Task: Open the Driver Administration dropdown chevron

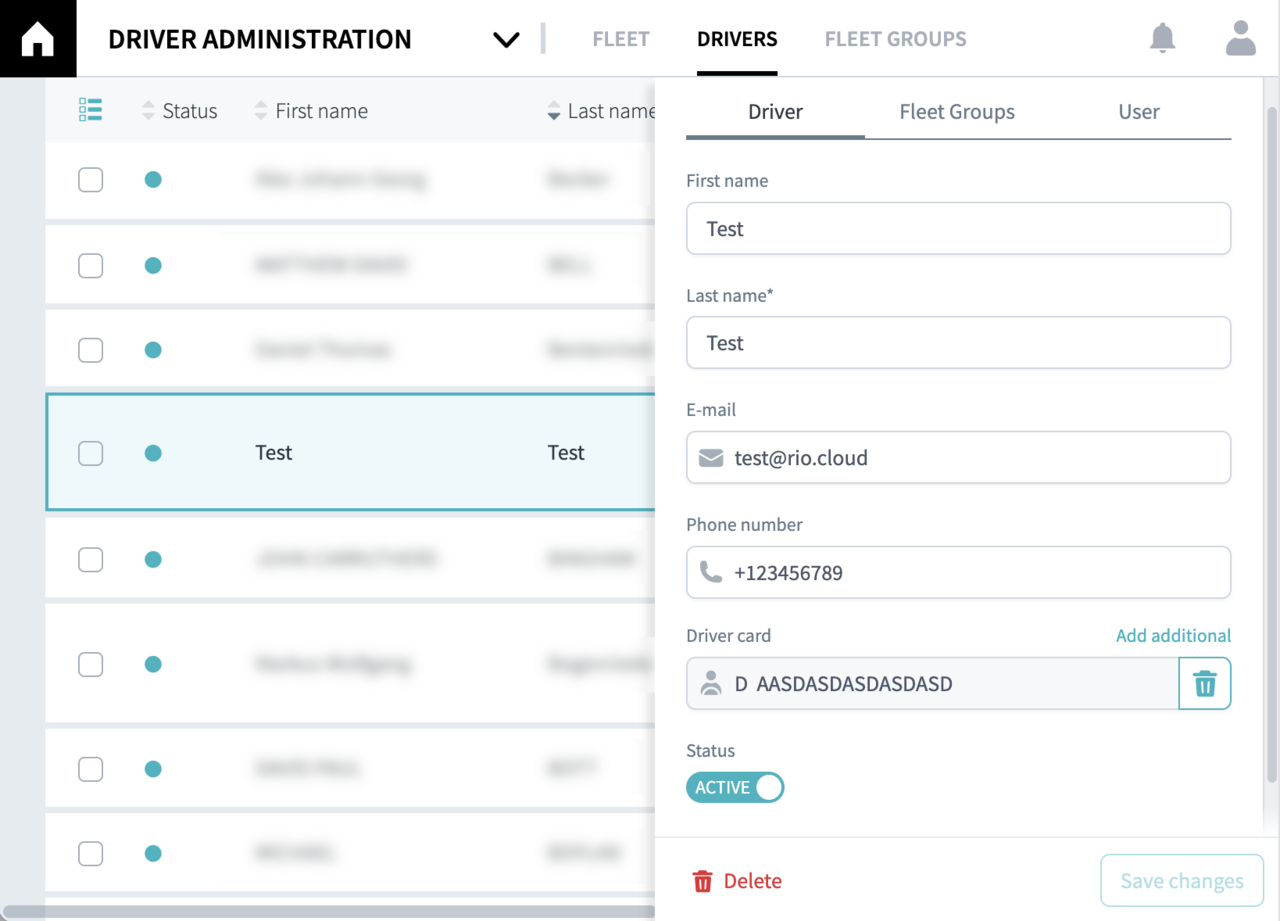Action: [x=506, y=39]
